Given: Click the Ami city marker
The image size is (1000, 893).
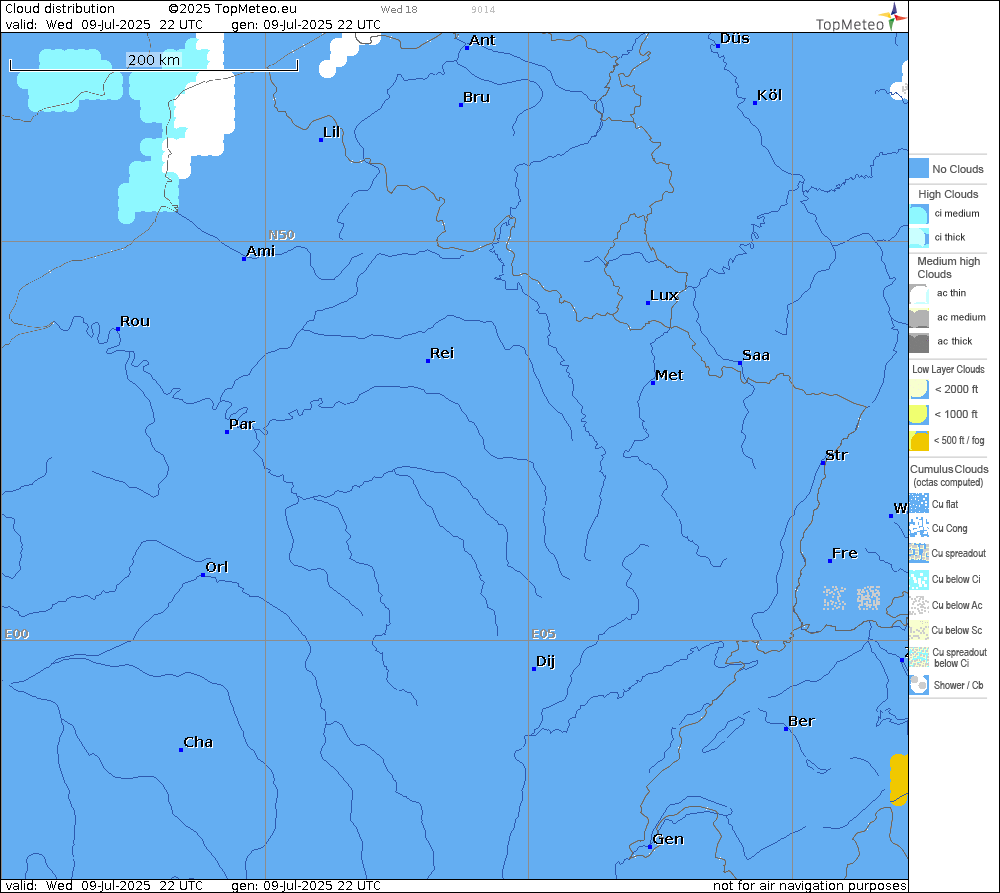Looking at the screenshot, I should tap(244, 259).
